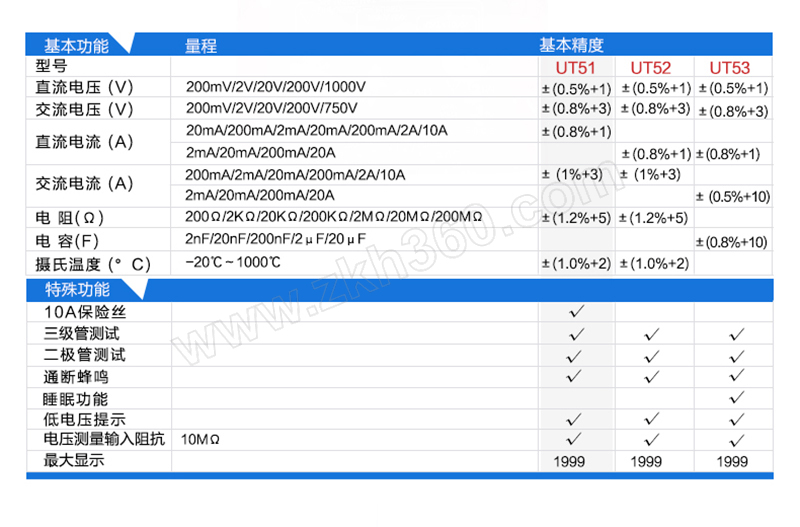Viewport: 800px width, 527px height.
Task: Click the UT51 checkmark for 三级管测试
Action: [x=577, y=335]
